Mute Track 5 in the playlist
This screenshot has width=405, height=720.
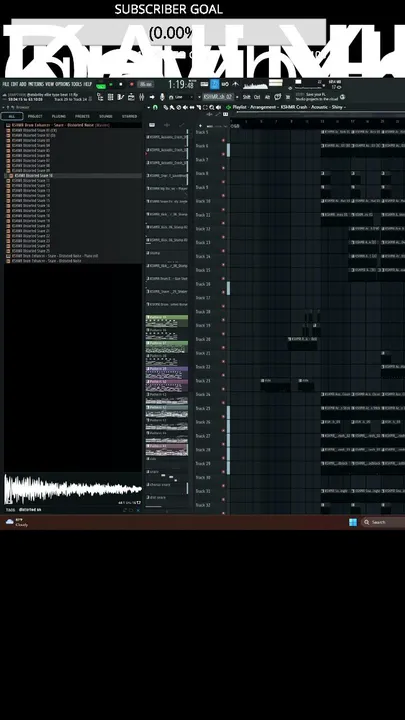224,141
